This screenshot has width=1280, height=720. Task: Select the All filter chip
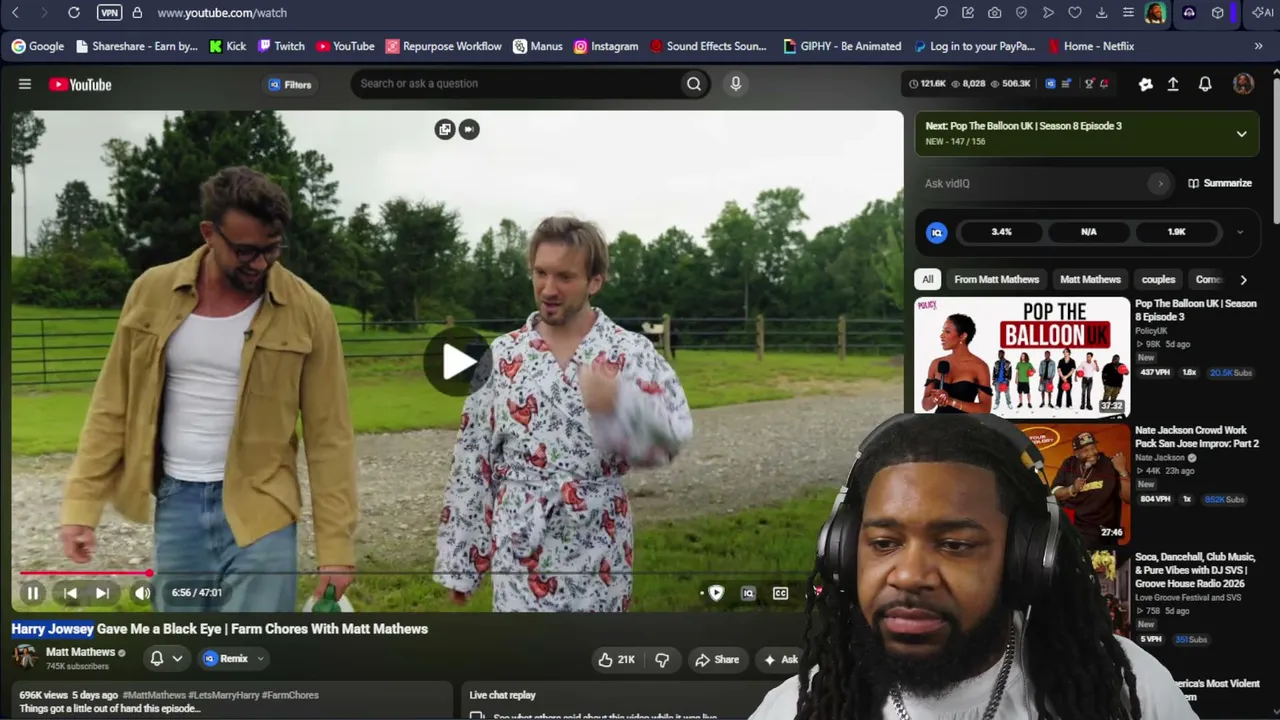928,280
